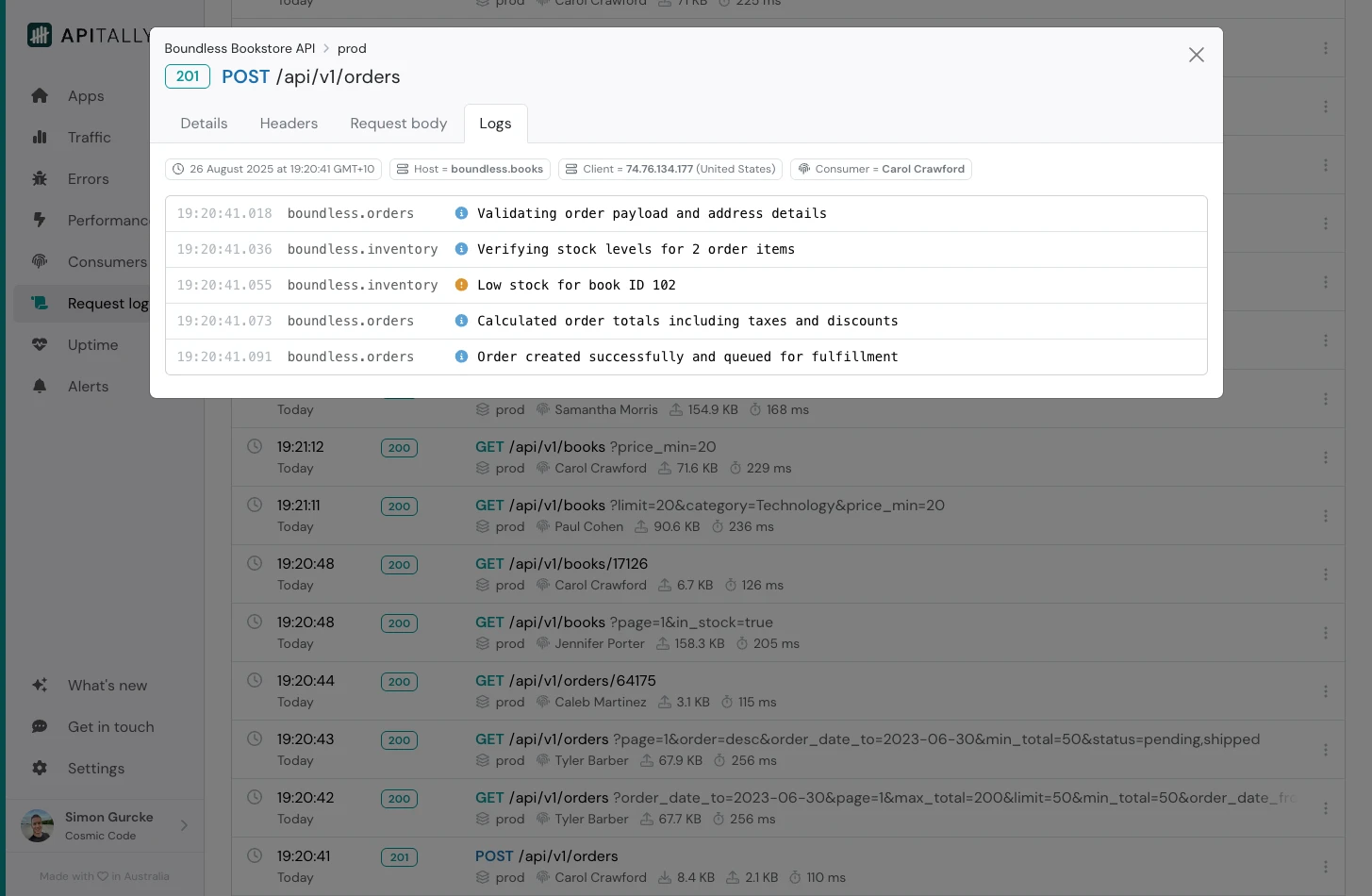Close the request details dialog
Screen dimensions: 1372x896
(1196, 55)
